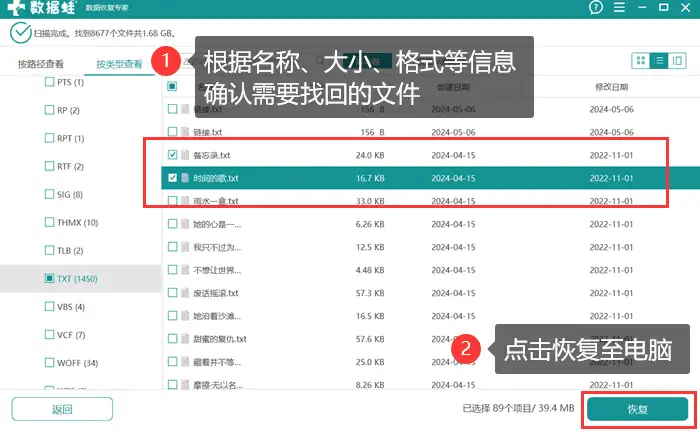Image resolution: width=700 pixels, height=435 pixels.
Task: Tick the SIG (8) file type checkbox
Action: point(50,194)
